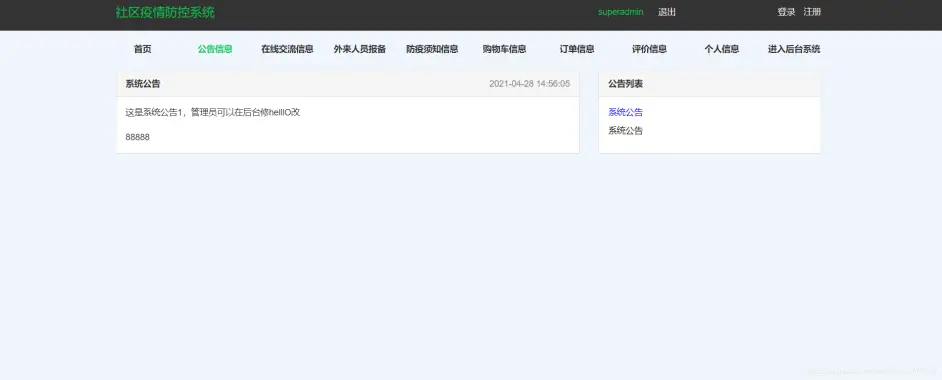Image resolution: width=942 pixels, height=380 pixels.
Task: Click the 登录 link
Action: coord(786,12)
